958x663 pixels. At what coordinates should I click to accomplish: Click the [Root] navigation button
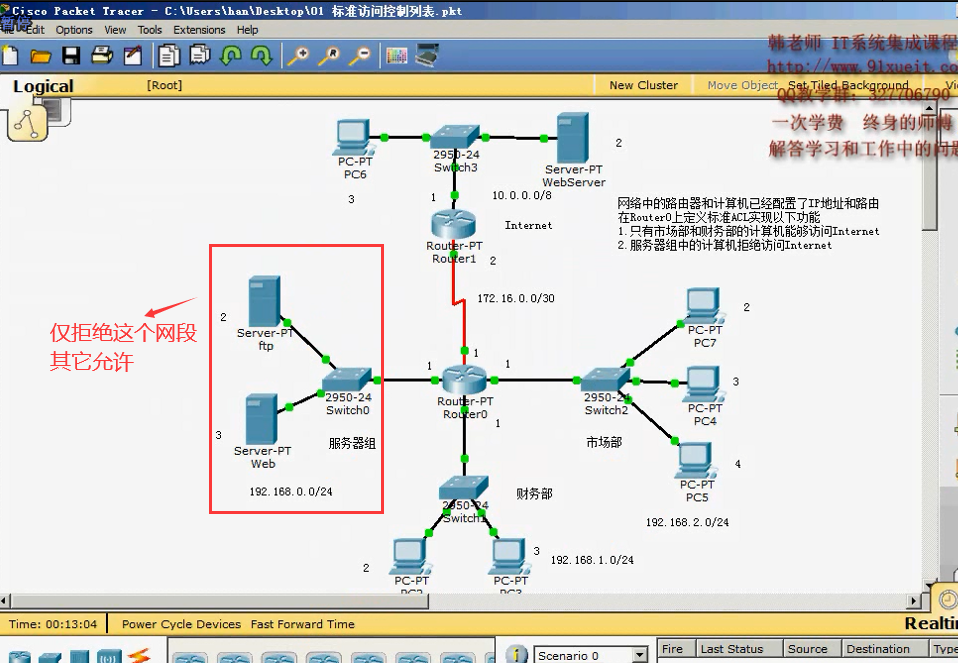(x=164, y=86)
